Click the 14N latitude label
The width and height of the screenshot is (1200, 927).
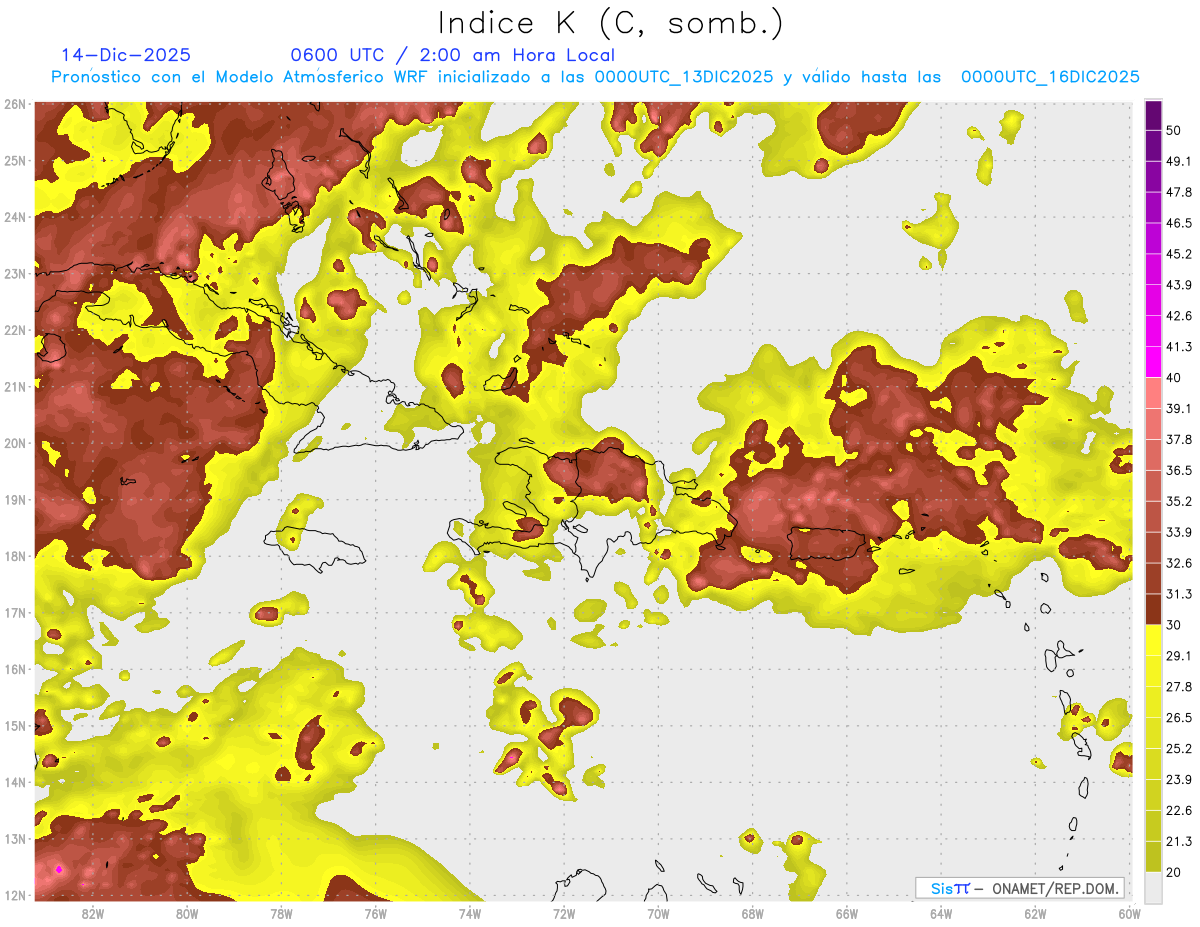(x=15, y=782)
